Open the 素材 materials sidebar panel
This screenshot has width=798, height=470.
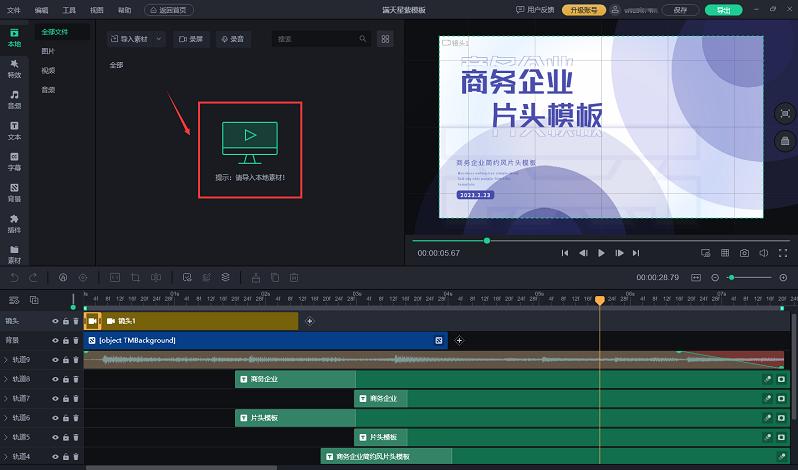(14, 254)
